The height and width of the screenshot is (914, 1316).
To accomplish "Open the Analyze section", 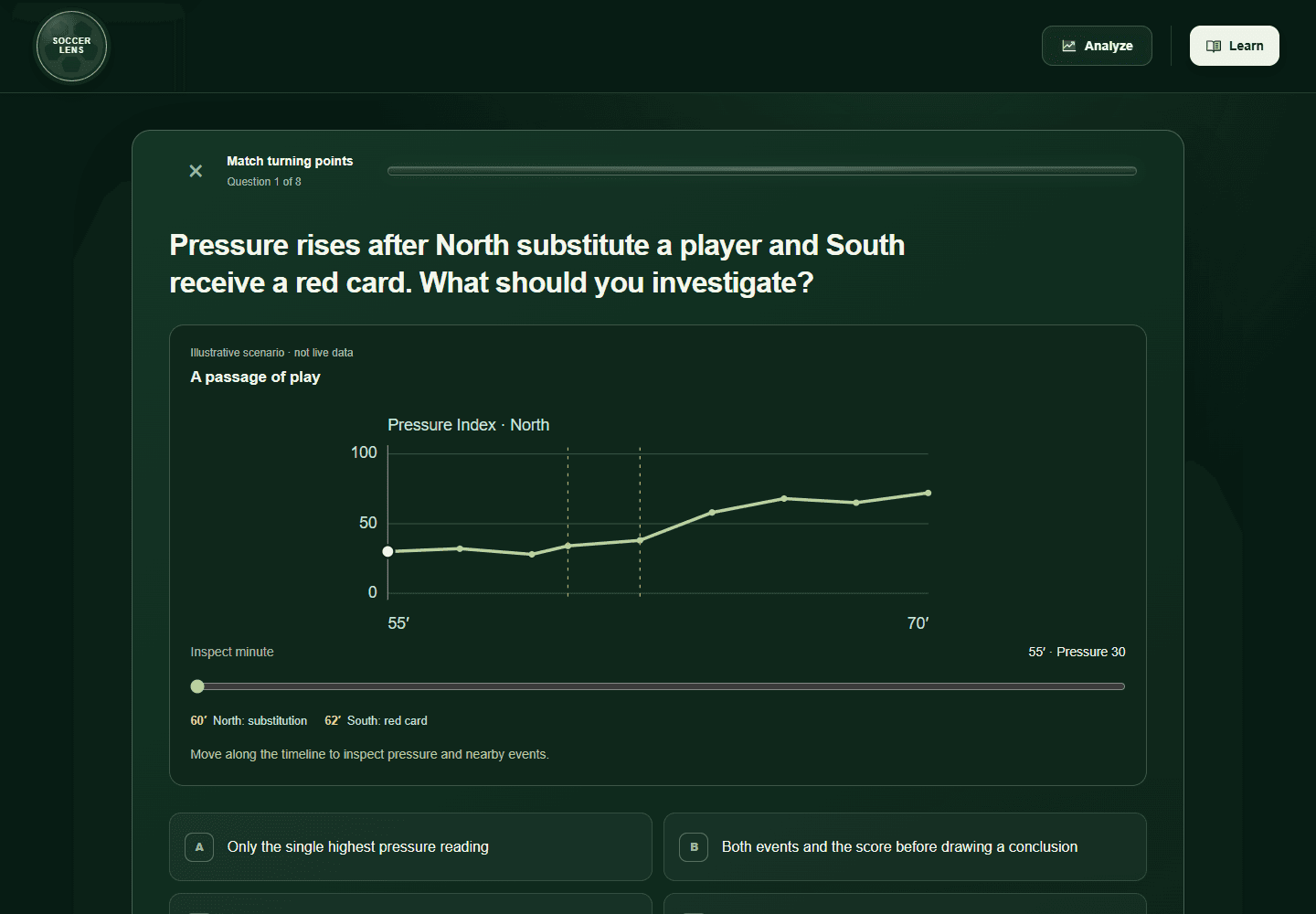I will [x=1097, y=46].
